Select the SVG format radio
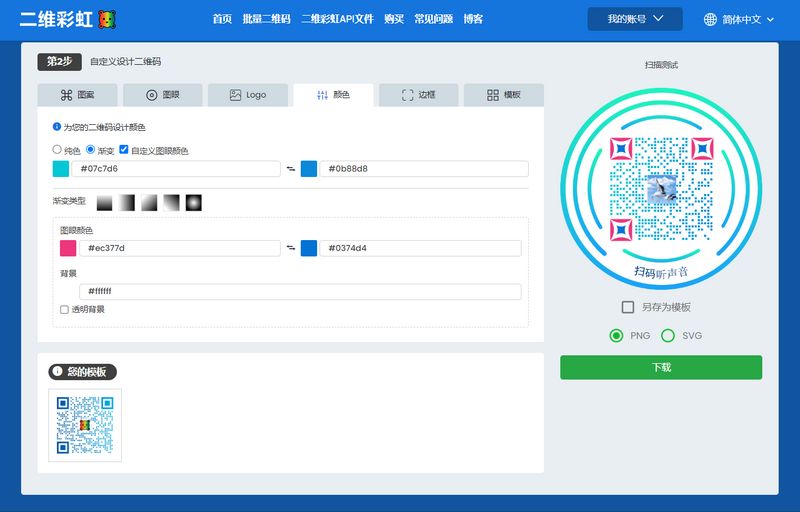 tap(668, 336)
